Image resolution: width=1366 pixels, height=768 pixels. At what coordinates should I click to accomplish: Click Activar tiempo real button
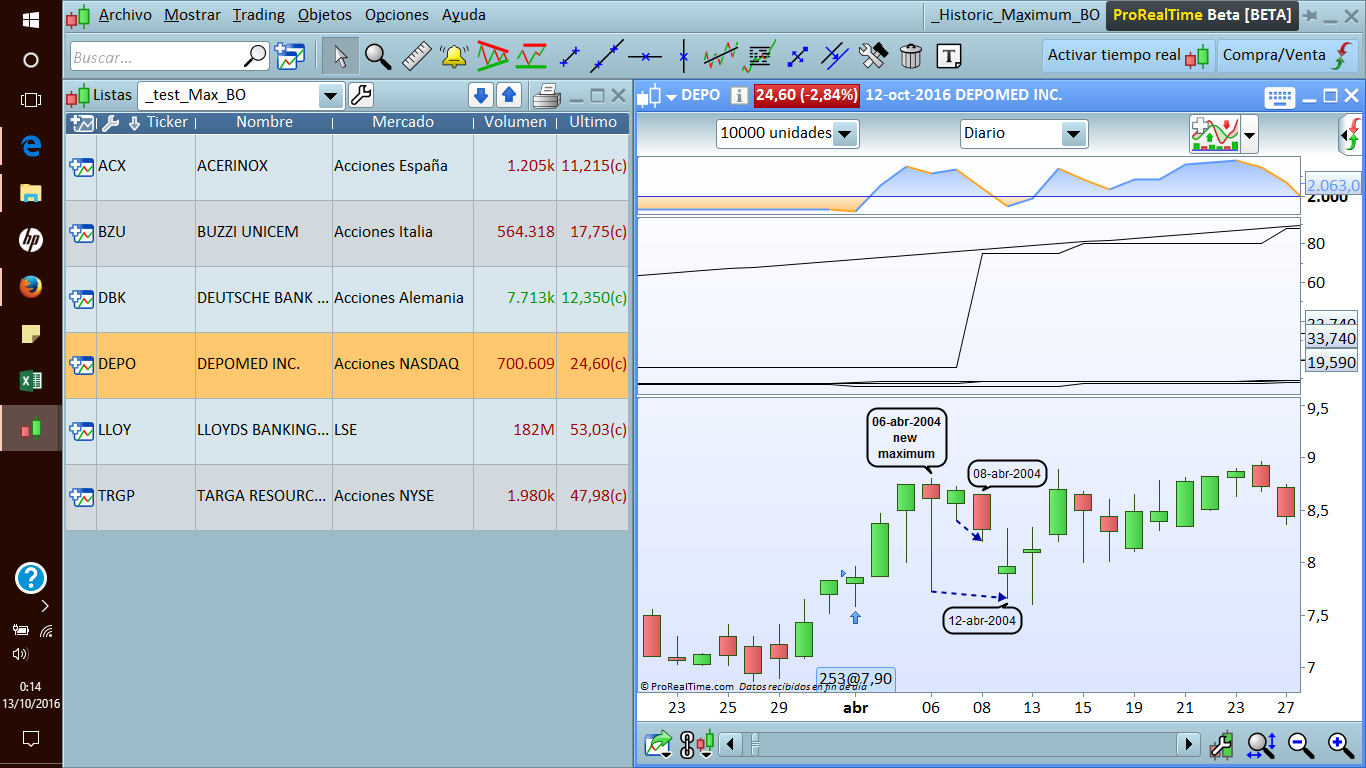click(1128, 56)
